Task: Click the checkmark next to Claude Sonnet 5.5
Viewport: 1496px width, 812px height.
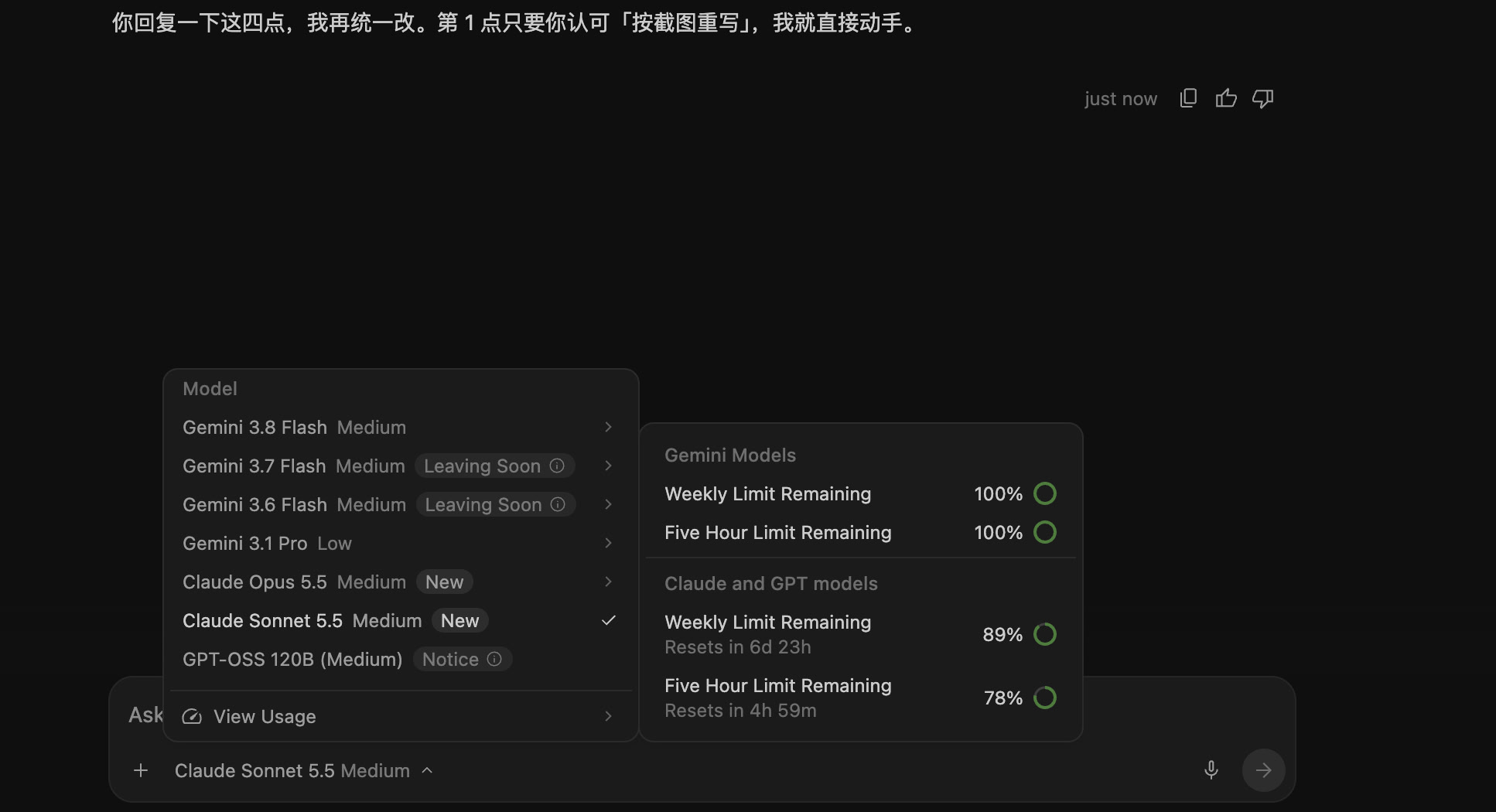Action: pos(609,620)
